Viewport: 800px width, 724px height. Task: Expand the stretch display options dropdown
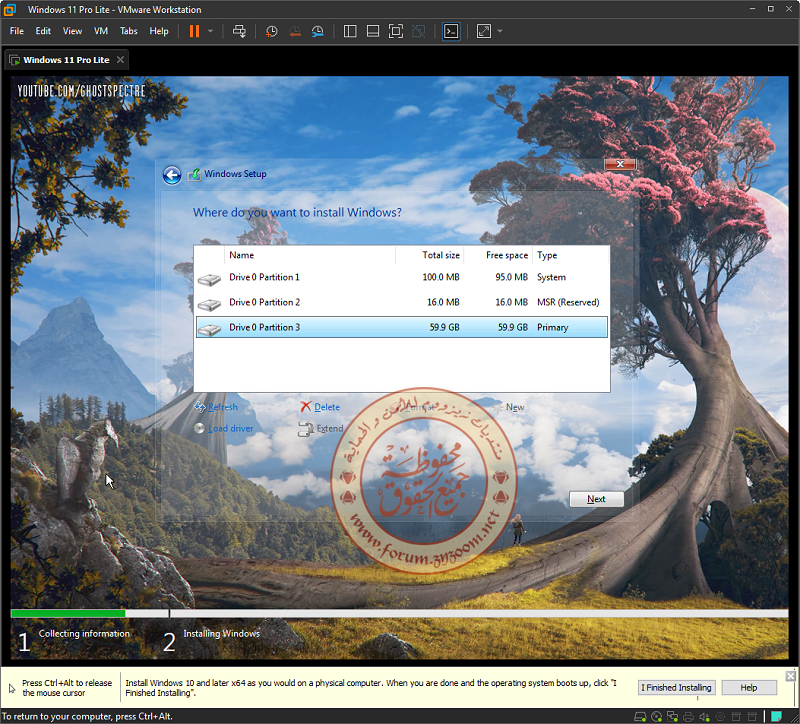[x=499, y=31]
